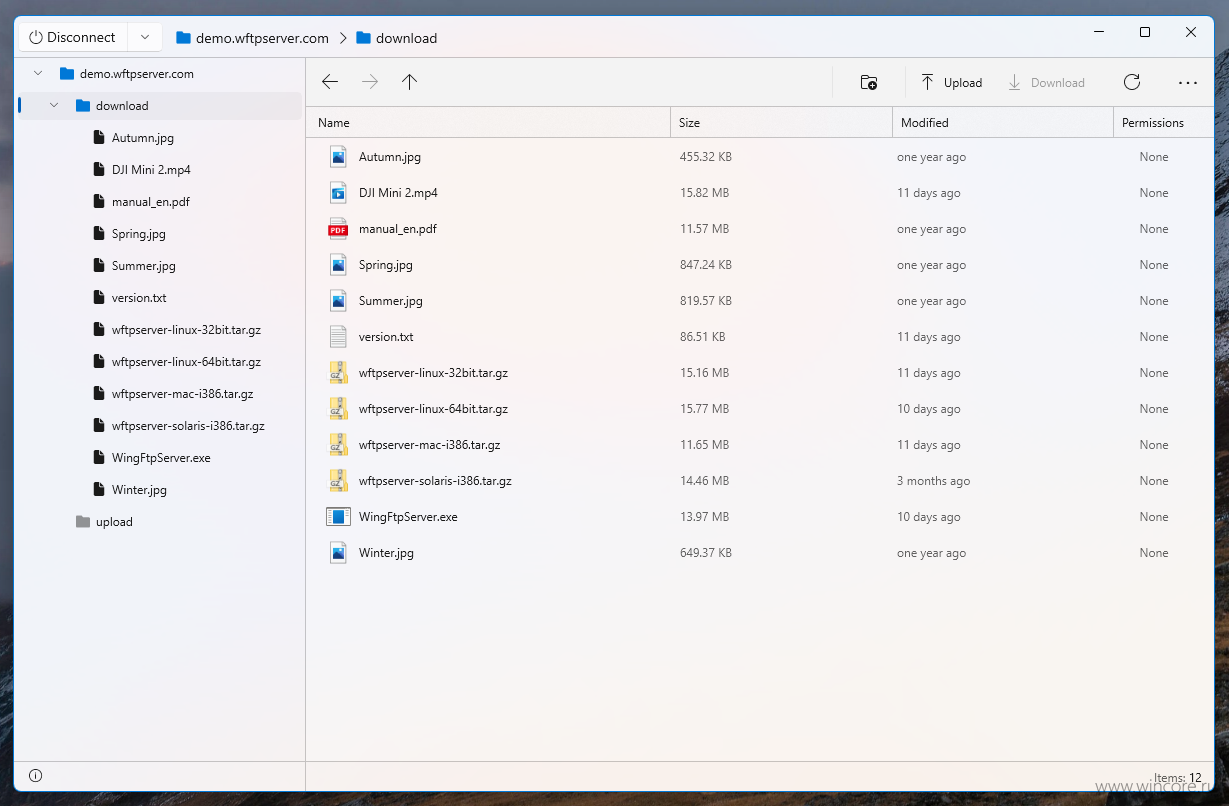The height and width of the screenshot is (806, 1229).
Task: Click the info icon in status bar
Action: 36,776
